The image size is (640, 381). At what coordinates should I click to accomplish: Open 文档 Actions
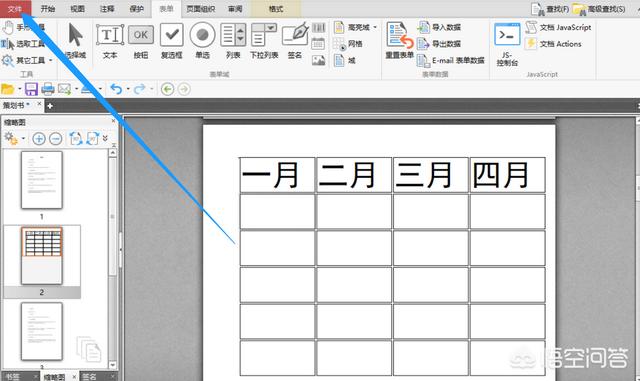(x=553, y=44)
